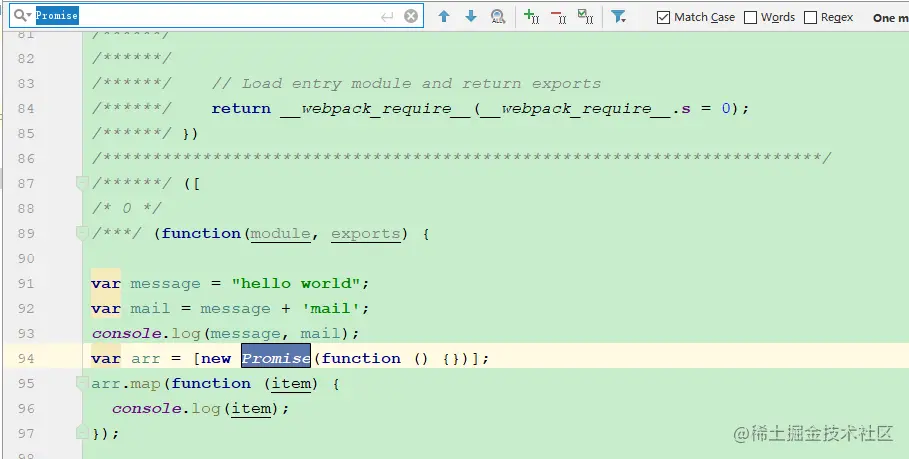Click the exports parameter on line 89

(x=366, y=234)
